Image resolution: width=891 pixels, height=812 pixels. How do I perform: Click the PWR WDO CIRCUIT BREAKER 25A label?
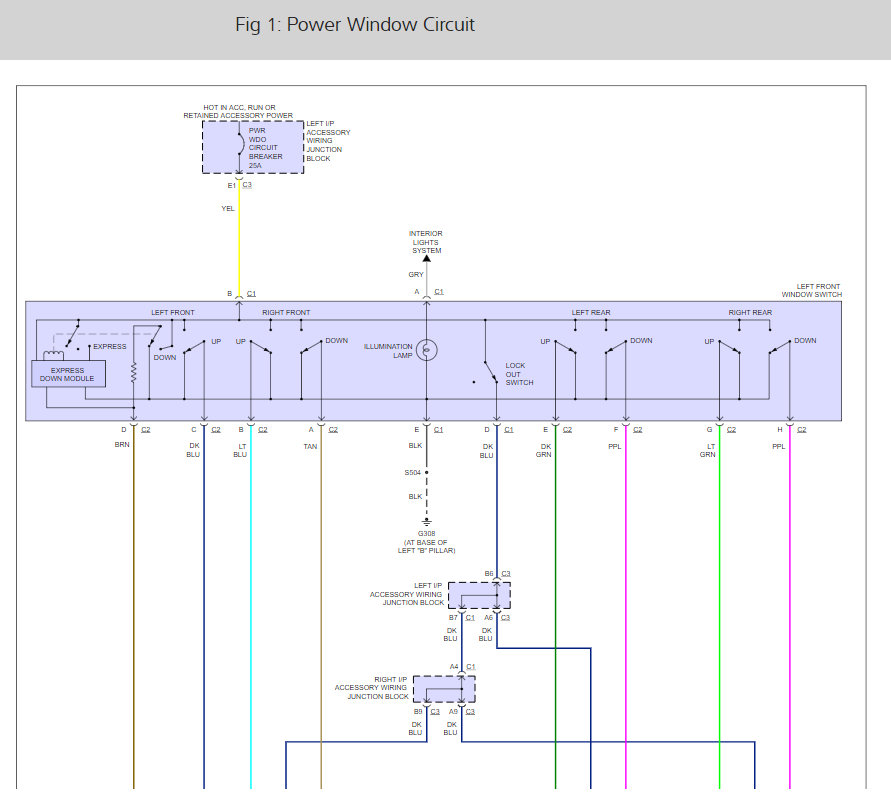coord(265,148)
